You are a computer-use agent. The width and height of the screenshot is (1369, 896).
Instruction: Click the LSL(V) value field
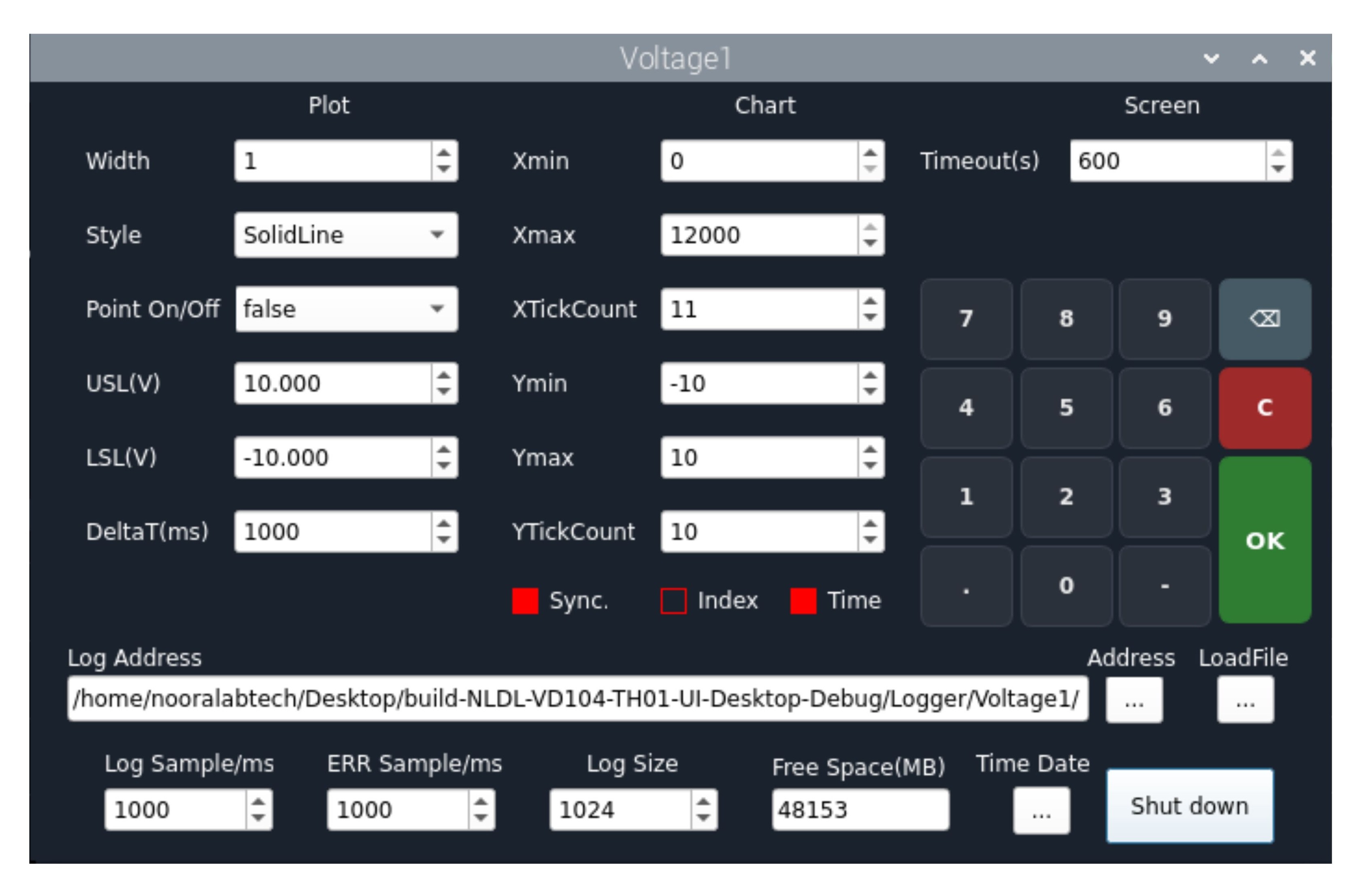tap(333, 457)
